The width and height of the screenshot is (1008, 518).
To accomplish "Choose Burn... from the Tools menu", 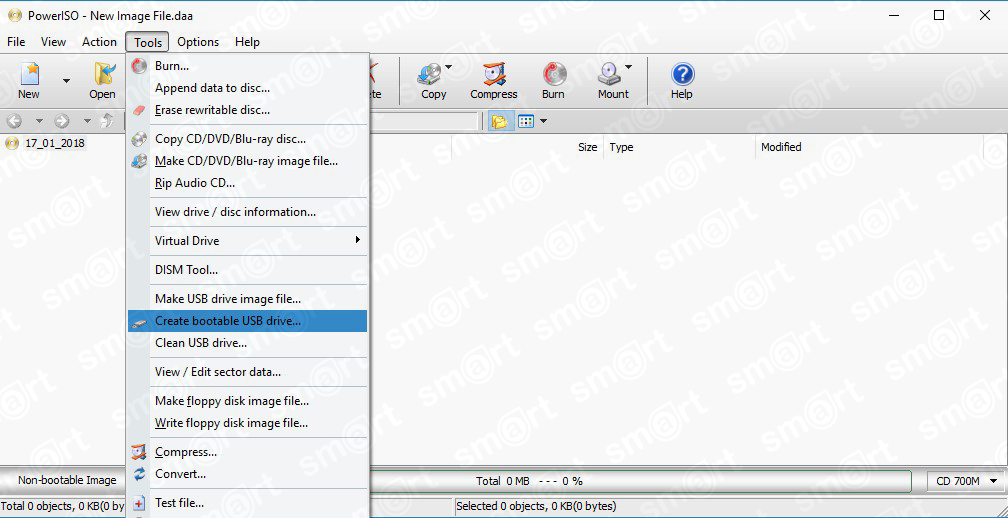I will pos(172,66).
